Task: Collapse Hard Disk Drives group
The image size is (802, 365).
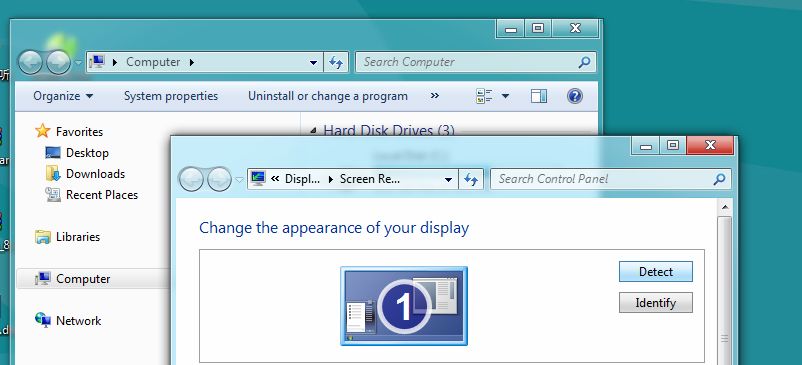Action: click(x=314, y=130)
